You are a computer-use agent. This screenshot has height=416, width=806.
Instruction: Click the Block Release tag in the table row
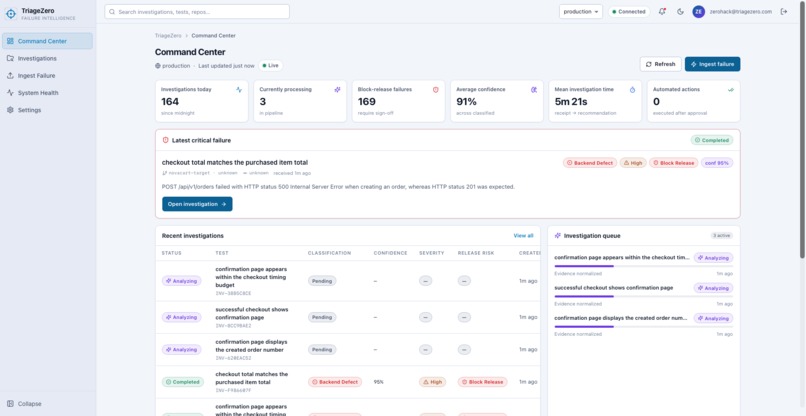pyautogui.click(x=483, y=382)
